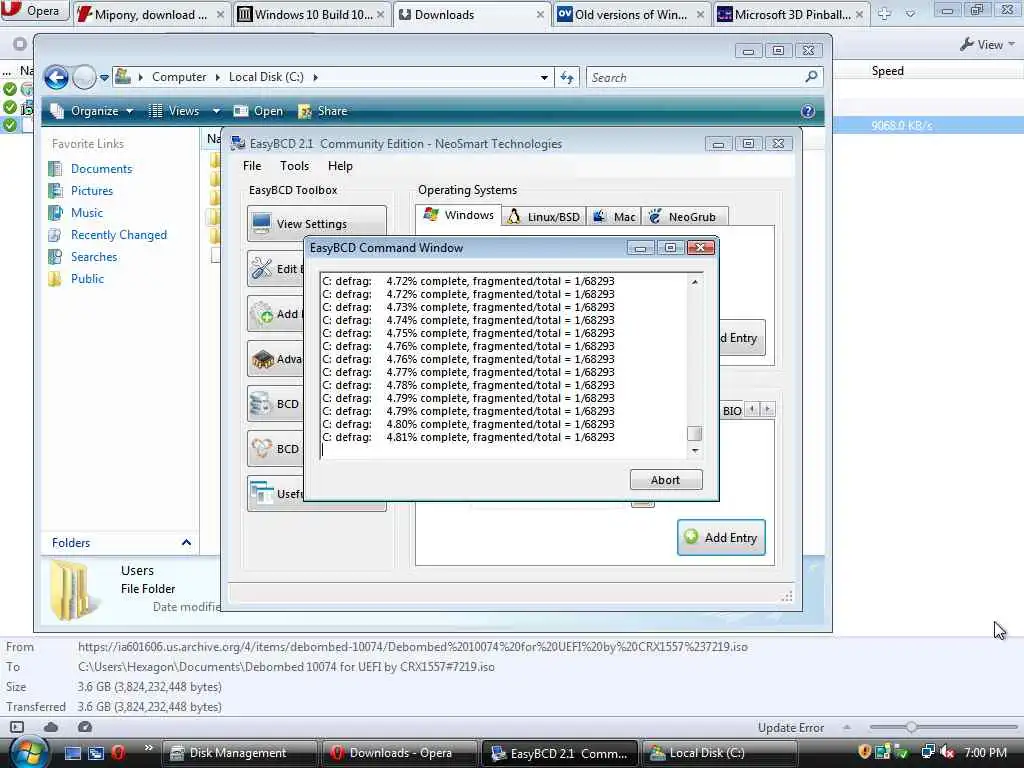Screen dimensions: 1024x768
Task: Click the Edit Boot Menu tools icon
Action: [x=262, y=268]
